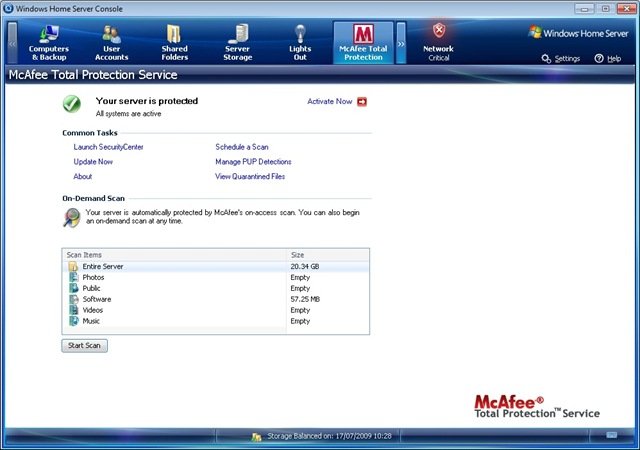Click the Server Storage tower icon
The height and width of the screenshot is (450, 640).
[239, 34]
